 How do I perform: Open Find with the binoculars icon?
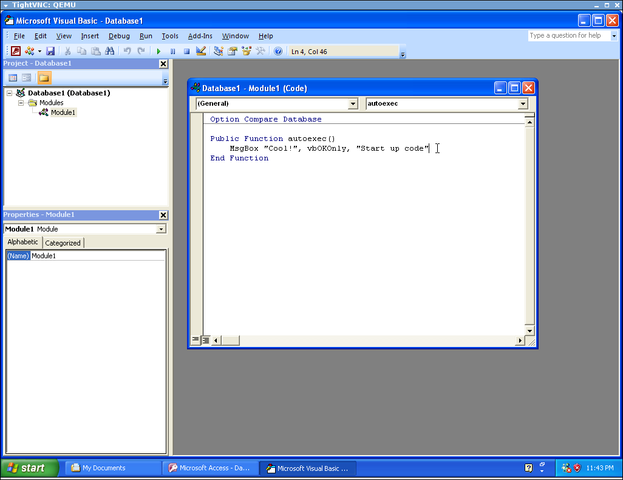click(110, 51)
